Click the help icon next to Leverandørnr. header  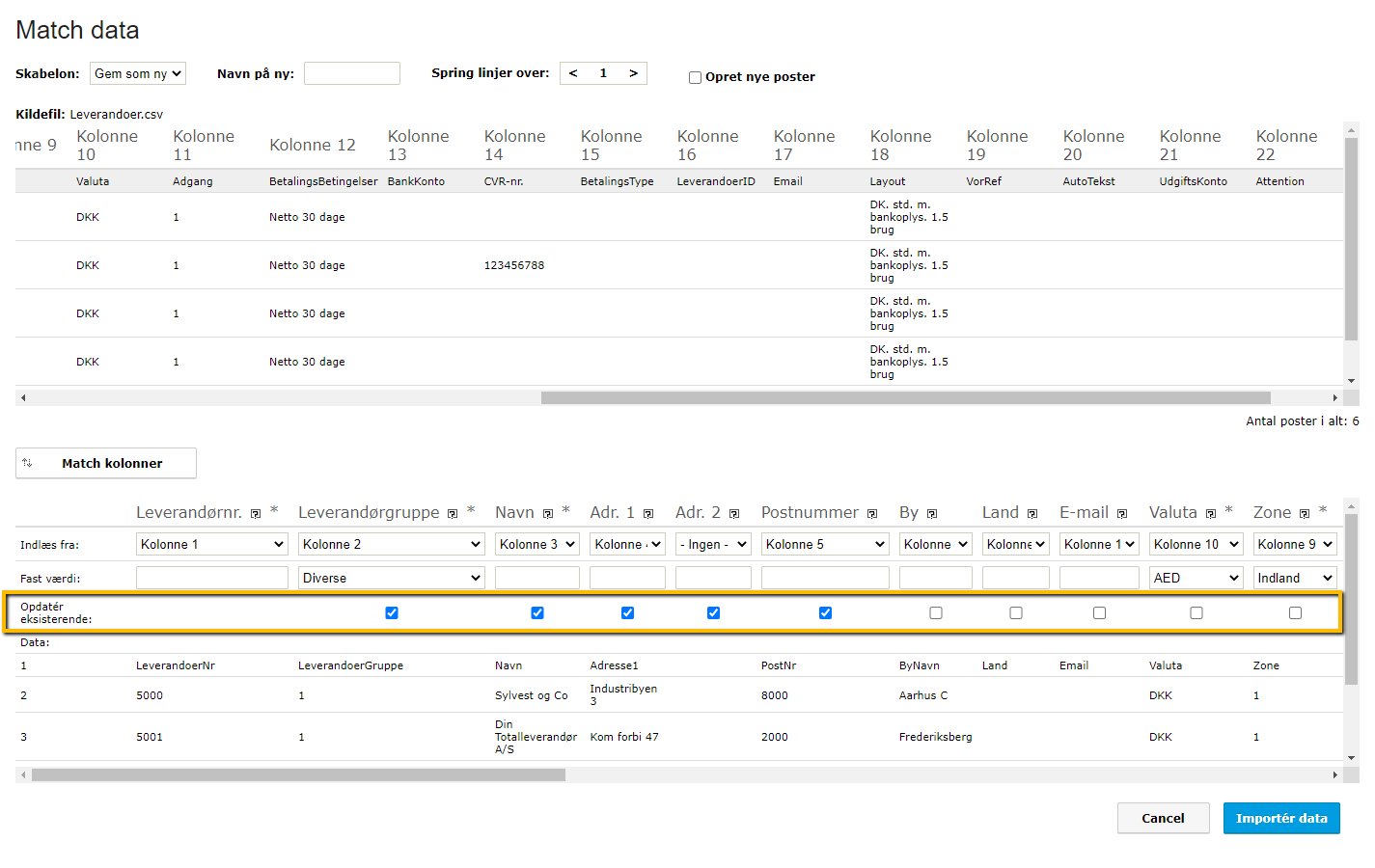pos(255,512)
